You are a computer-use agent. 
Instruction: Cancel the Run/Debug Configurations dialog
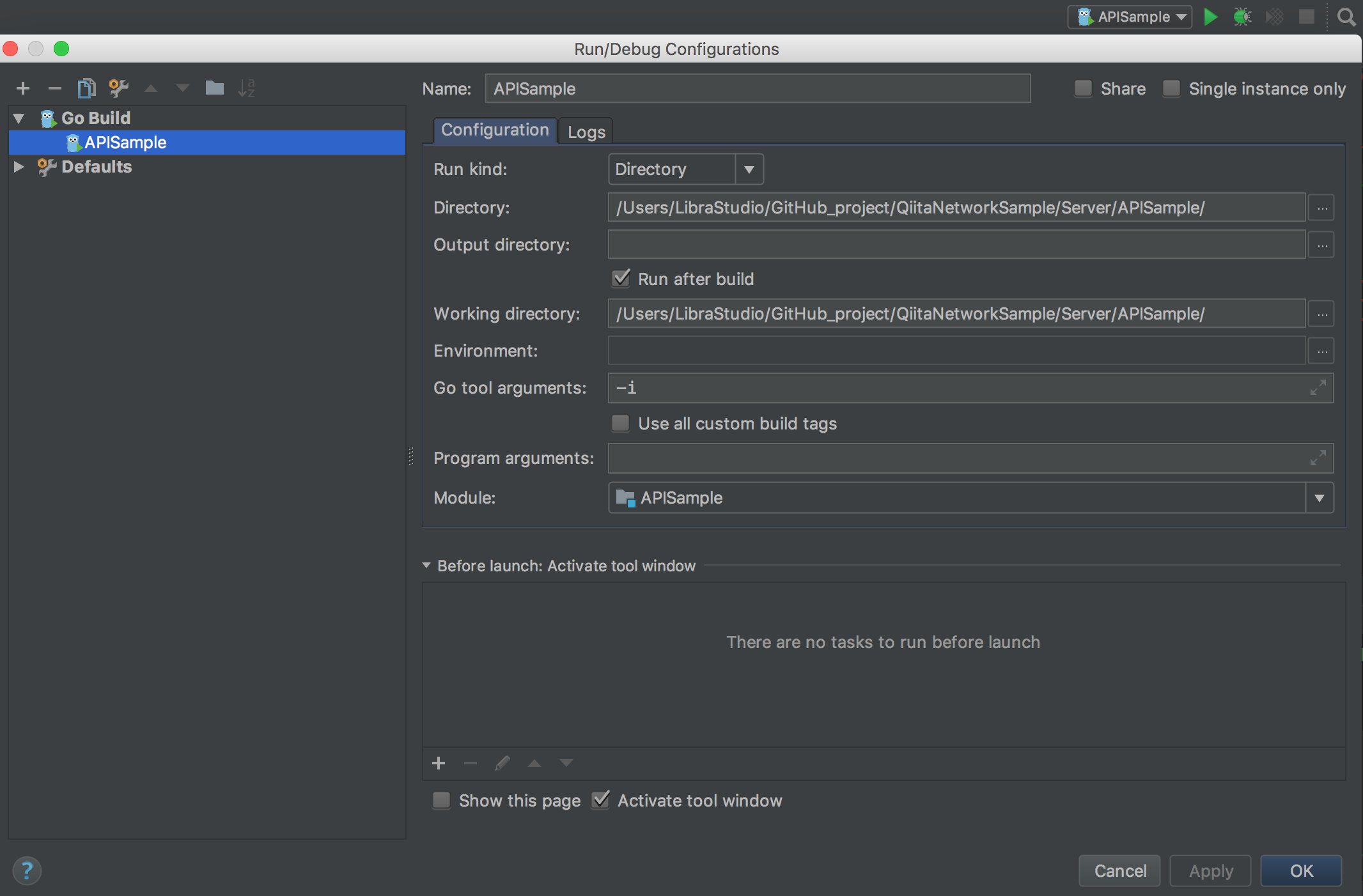[1119, 870]
